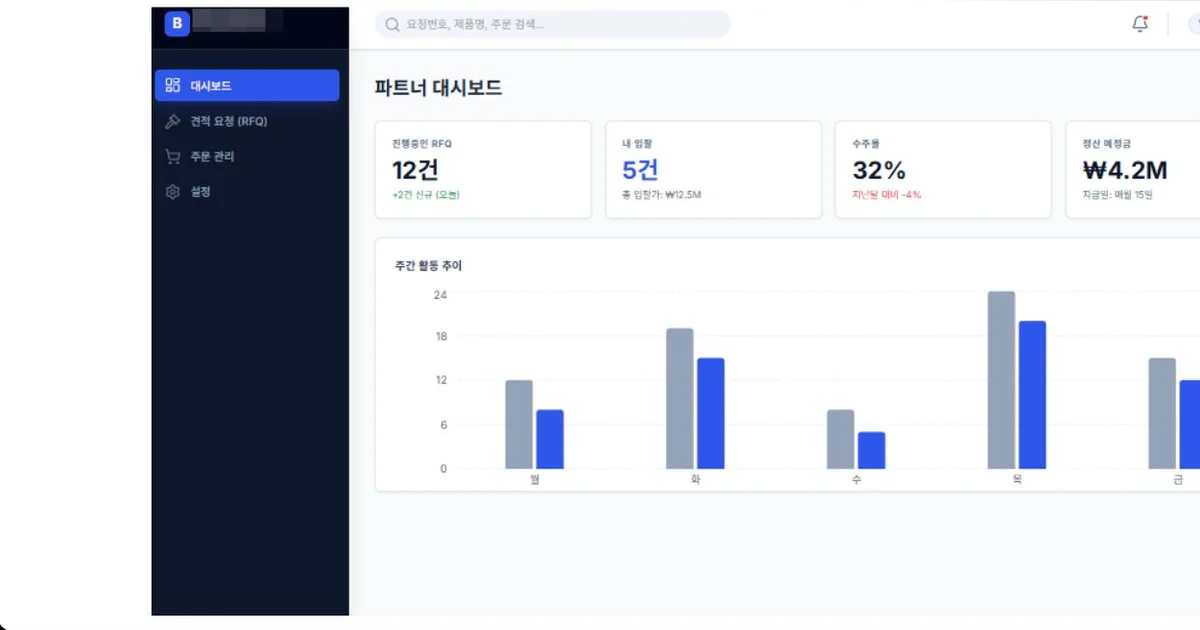Click the blue bar for 목 in chart
This screenshot has width=1200, height=630.
(x=1032, y=395)
